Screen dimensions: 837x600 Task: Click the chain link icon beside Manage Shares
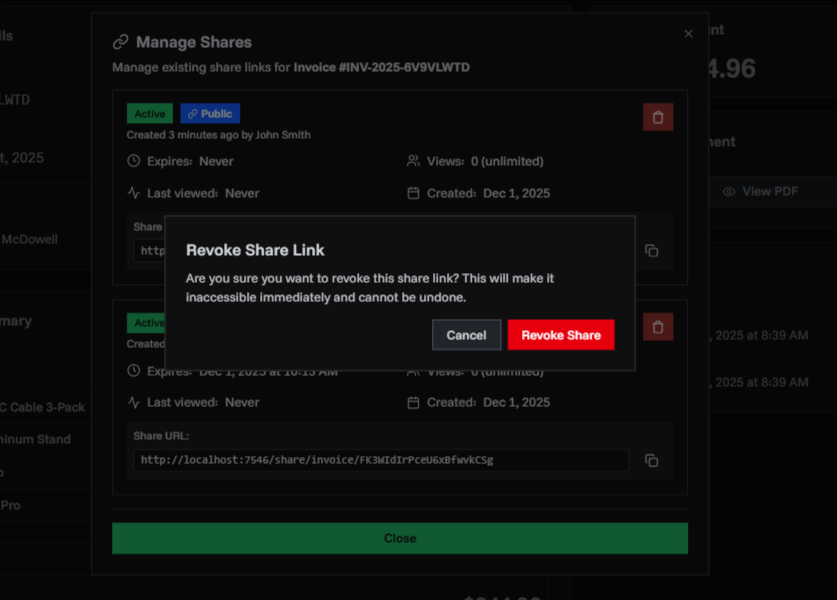point(121,42)
